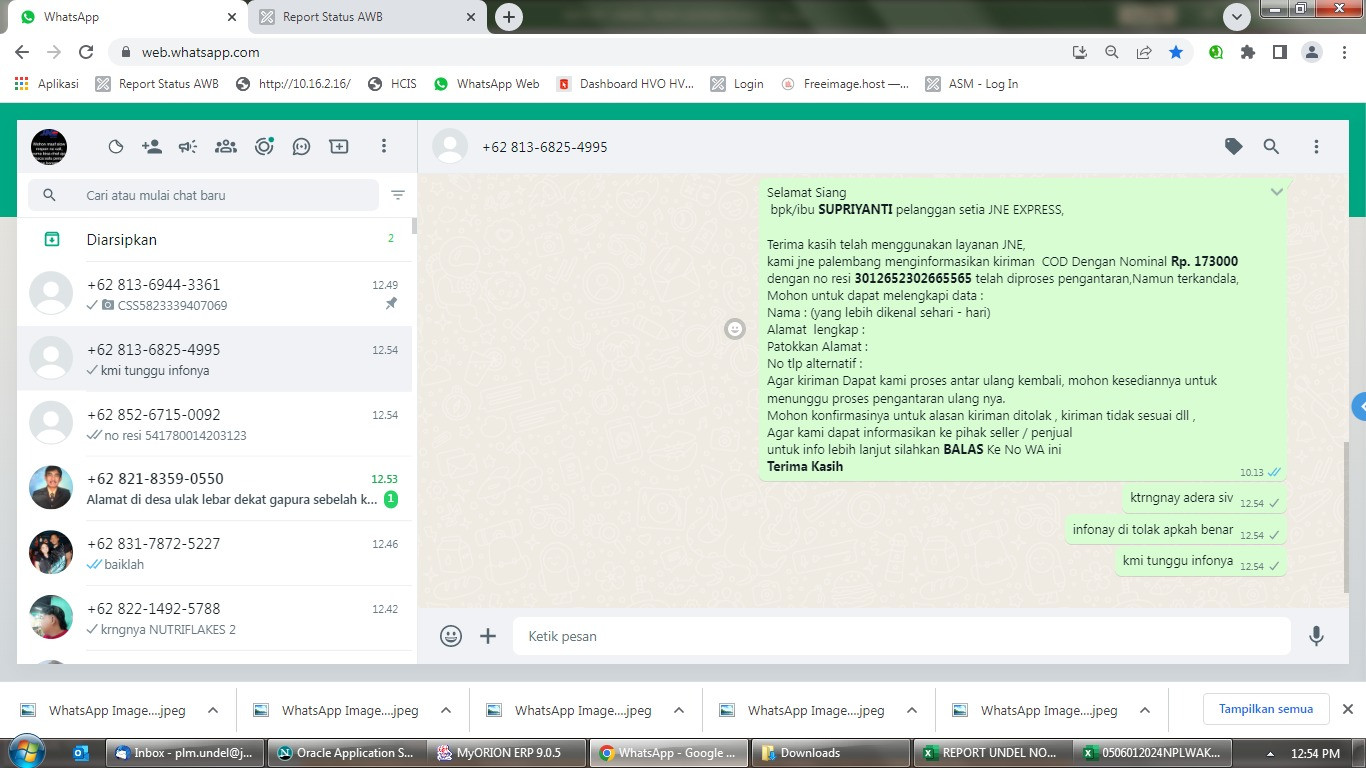1366x768 pixels.
Task: Open chat with +62 852-6715-0092
Action: [x=214, y=424]
